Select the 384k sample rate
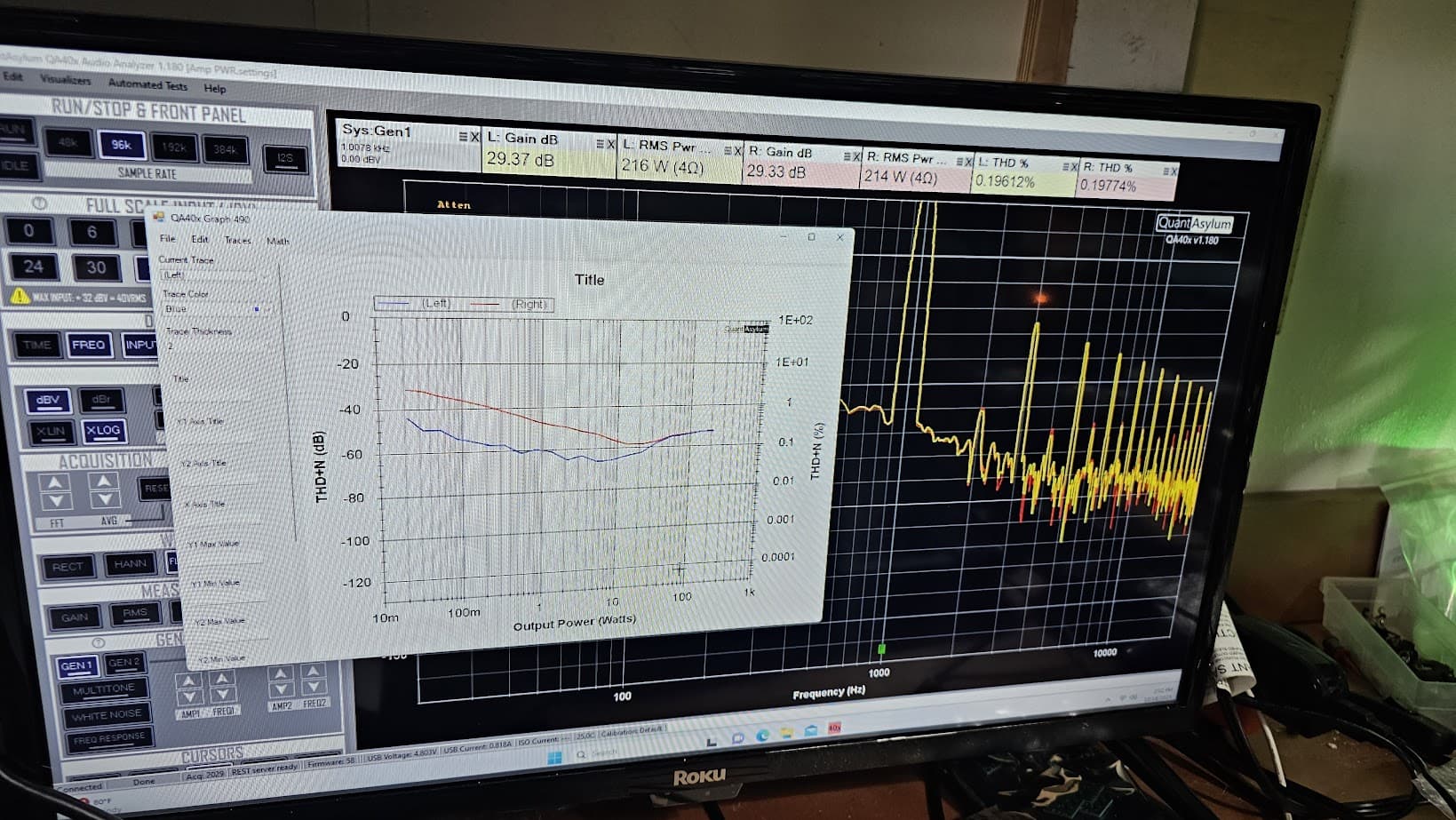This screenshot has height=820, width=1456. click(226, 150)
